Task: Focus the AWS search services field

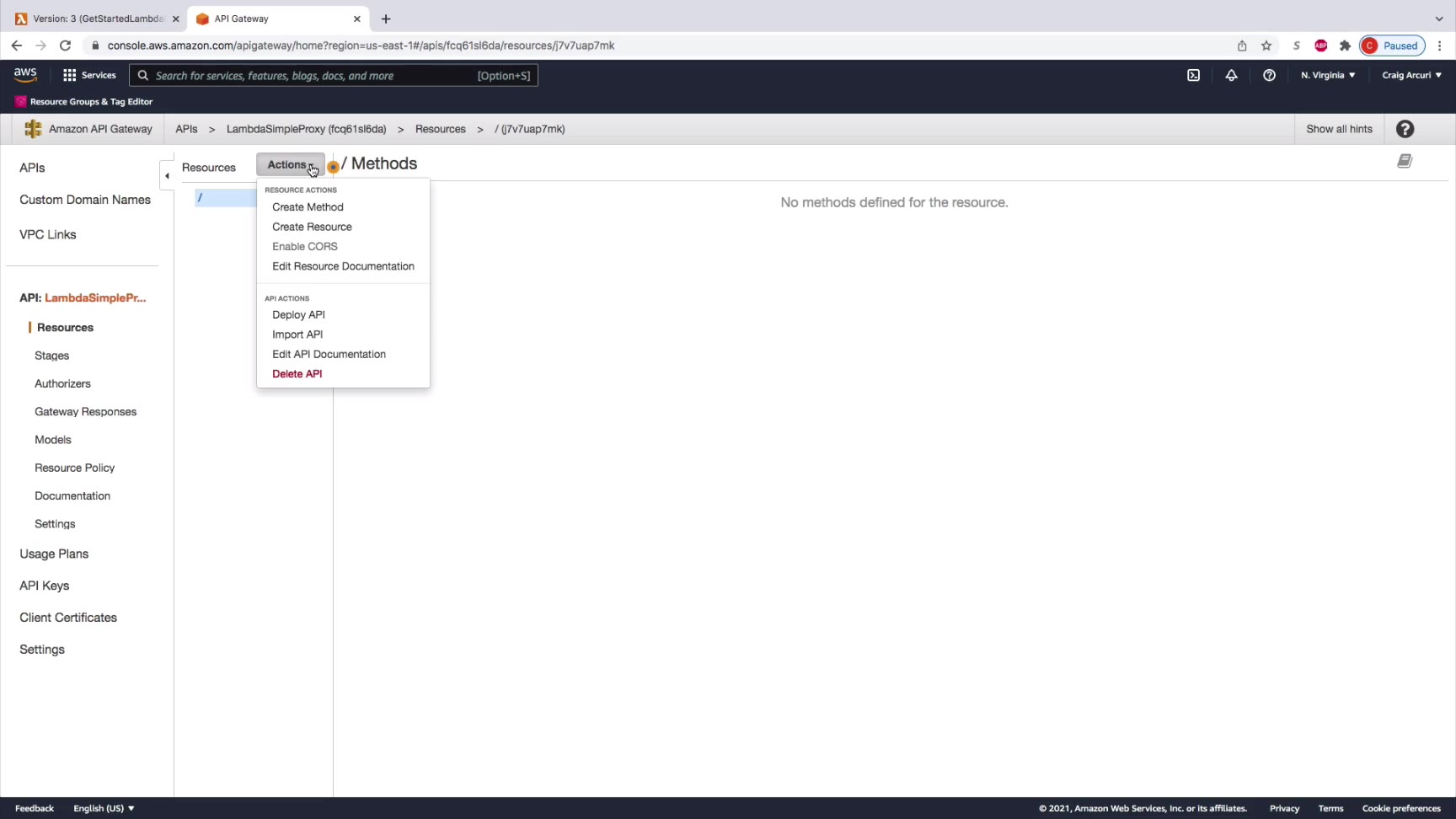Action: 334,75
